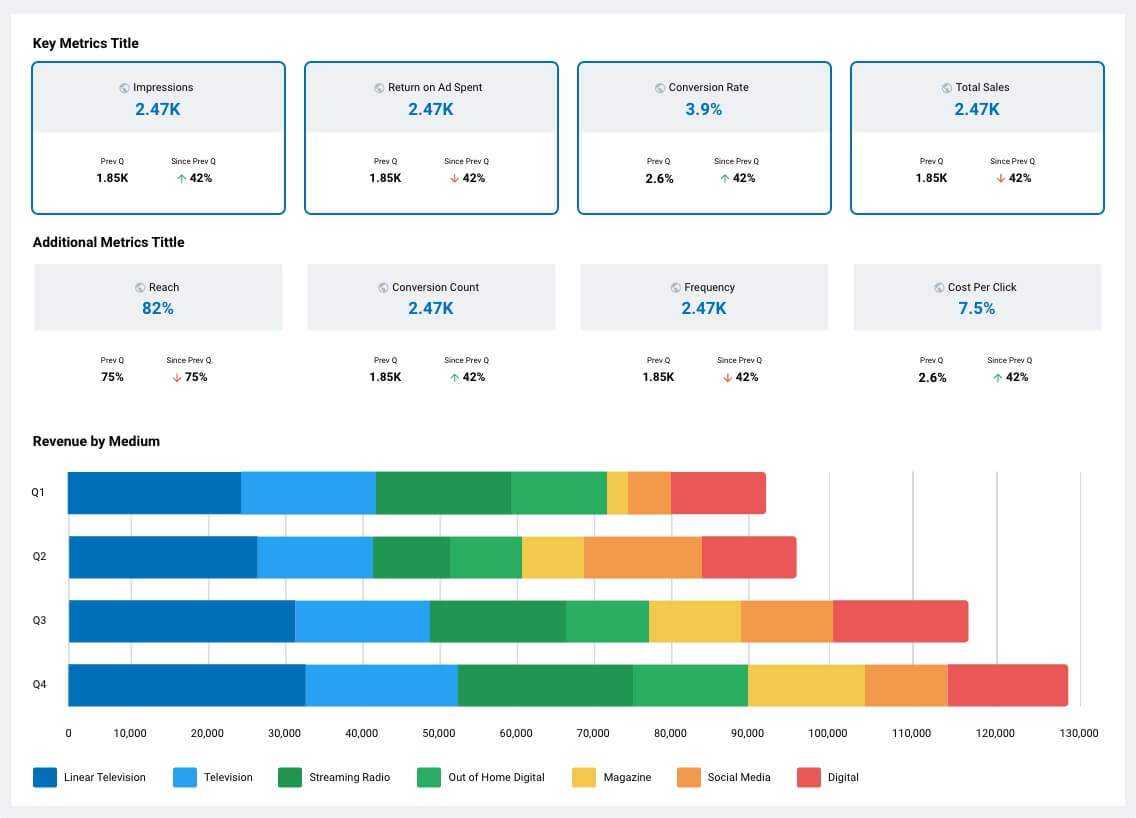The height and width of the screenshot is (818, 1136).
Task: Click the Conversion Count value 2.47K
Action: (430, 309)
